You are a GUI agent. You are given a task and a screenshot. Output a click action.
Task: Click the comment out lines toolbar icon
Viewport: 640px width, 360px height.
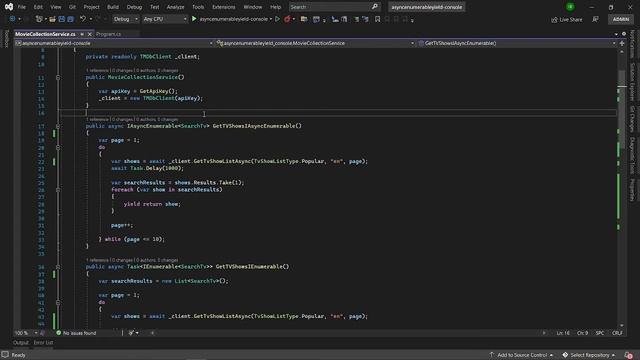[356, 19]
